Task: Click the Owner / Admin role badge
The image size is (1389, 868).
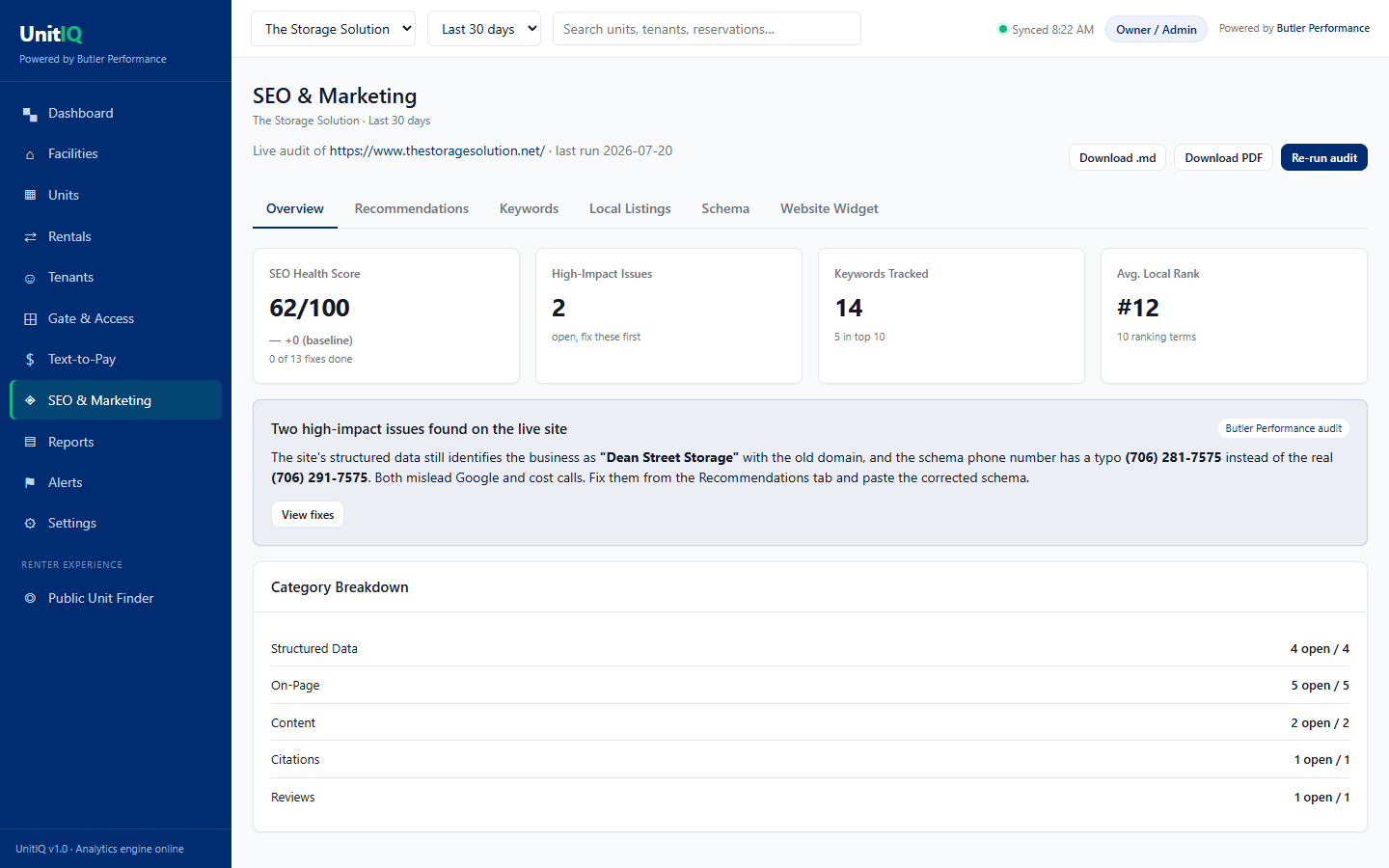Action: (1157, 29)
